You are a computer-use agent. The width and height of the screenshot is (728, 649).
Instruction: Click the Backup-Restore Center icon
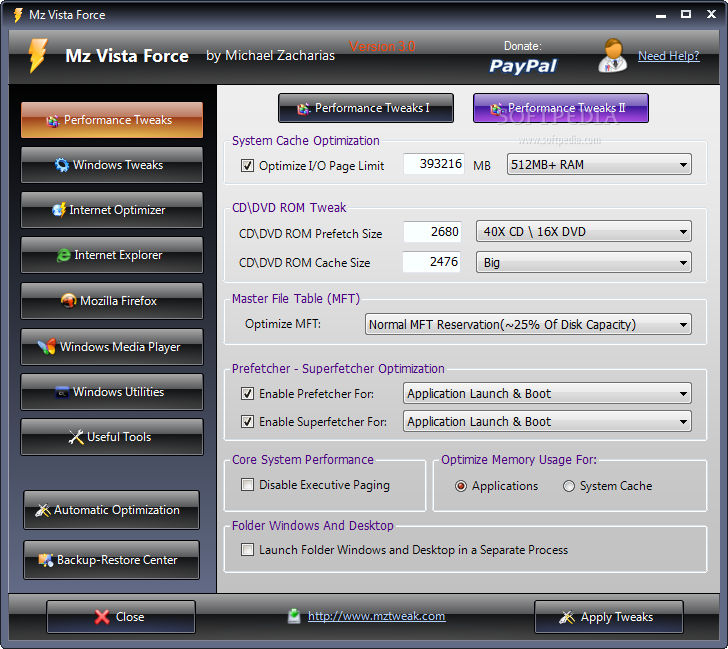click(x=46, y=560)
